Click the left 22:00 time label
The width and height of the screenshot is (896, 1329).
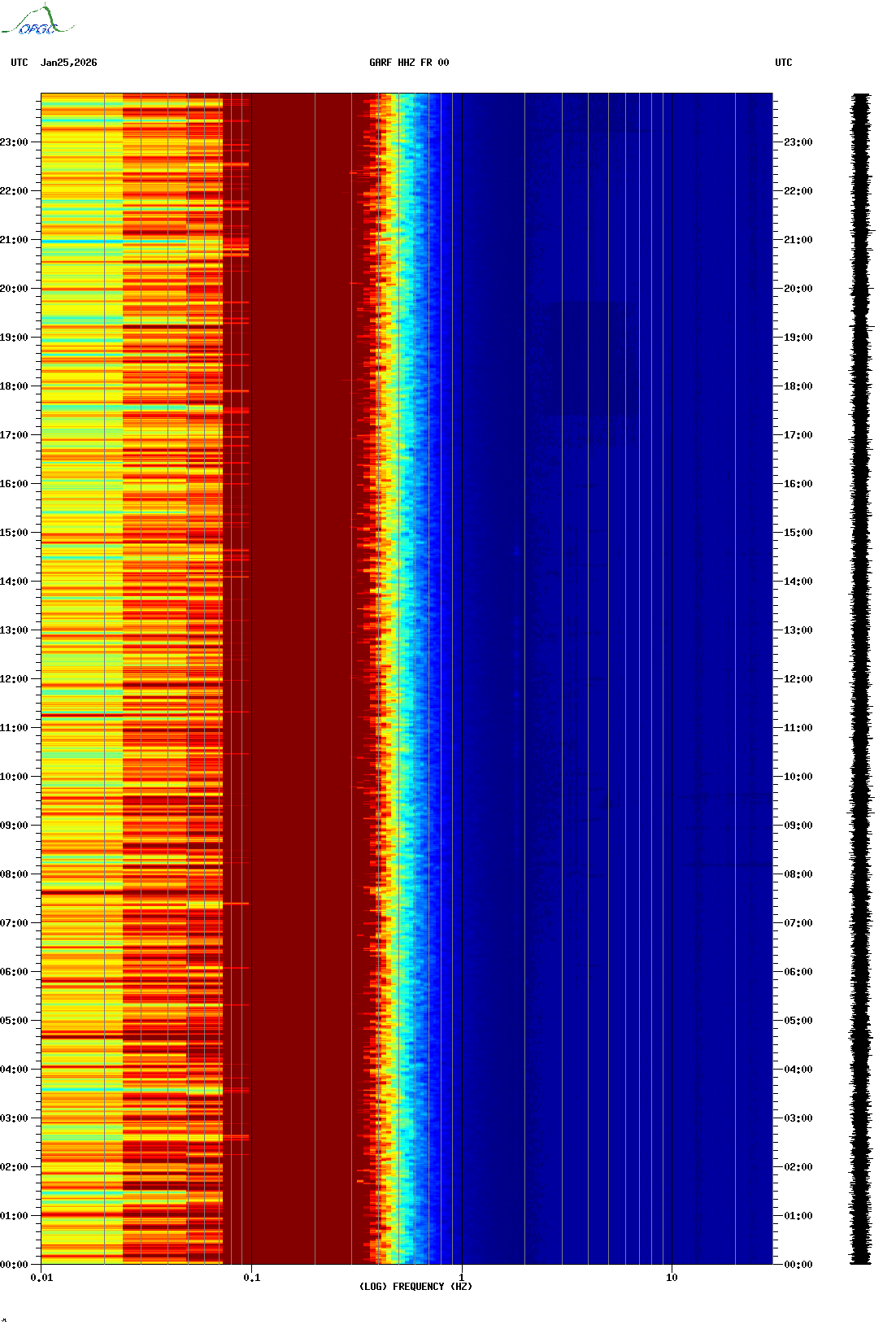[14, 191]
